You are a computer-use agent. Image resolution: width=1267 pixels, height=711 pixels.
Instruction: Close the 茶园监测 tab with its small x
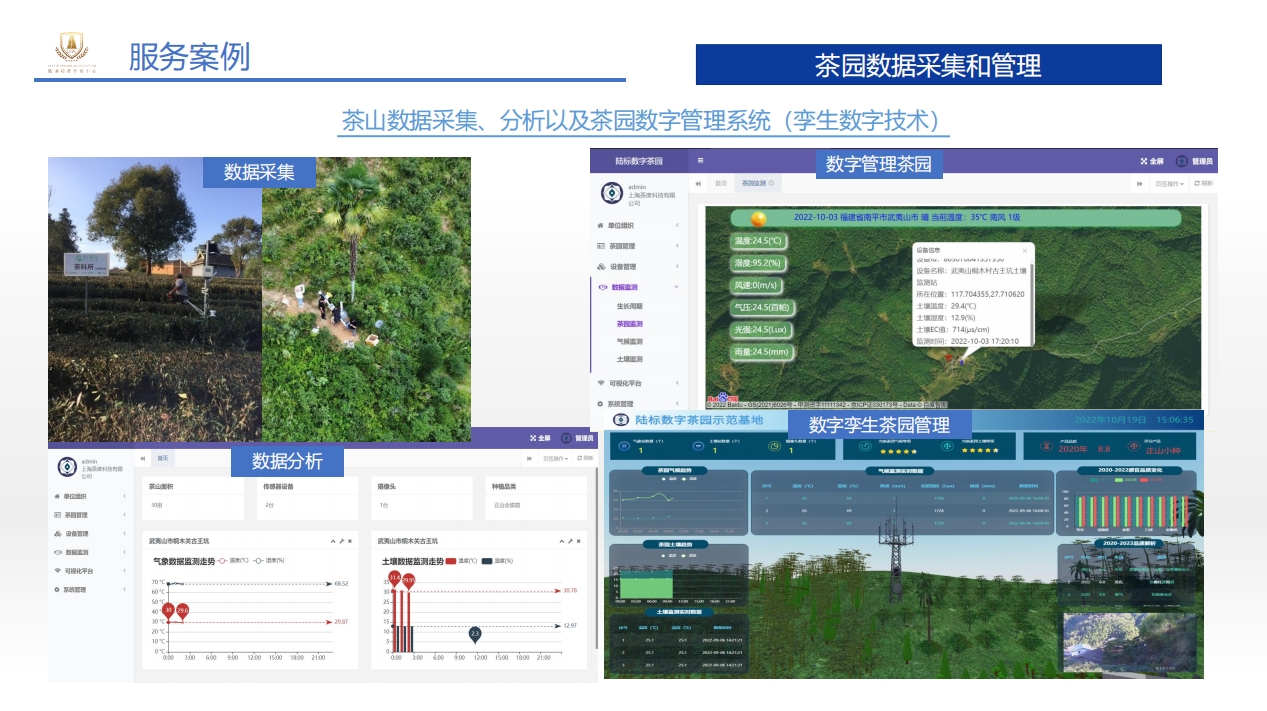771,184
